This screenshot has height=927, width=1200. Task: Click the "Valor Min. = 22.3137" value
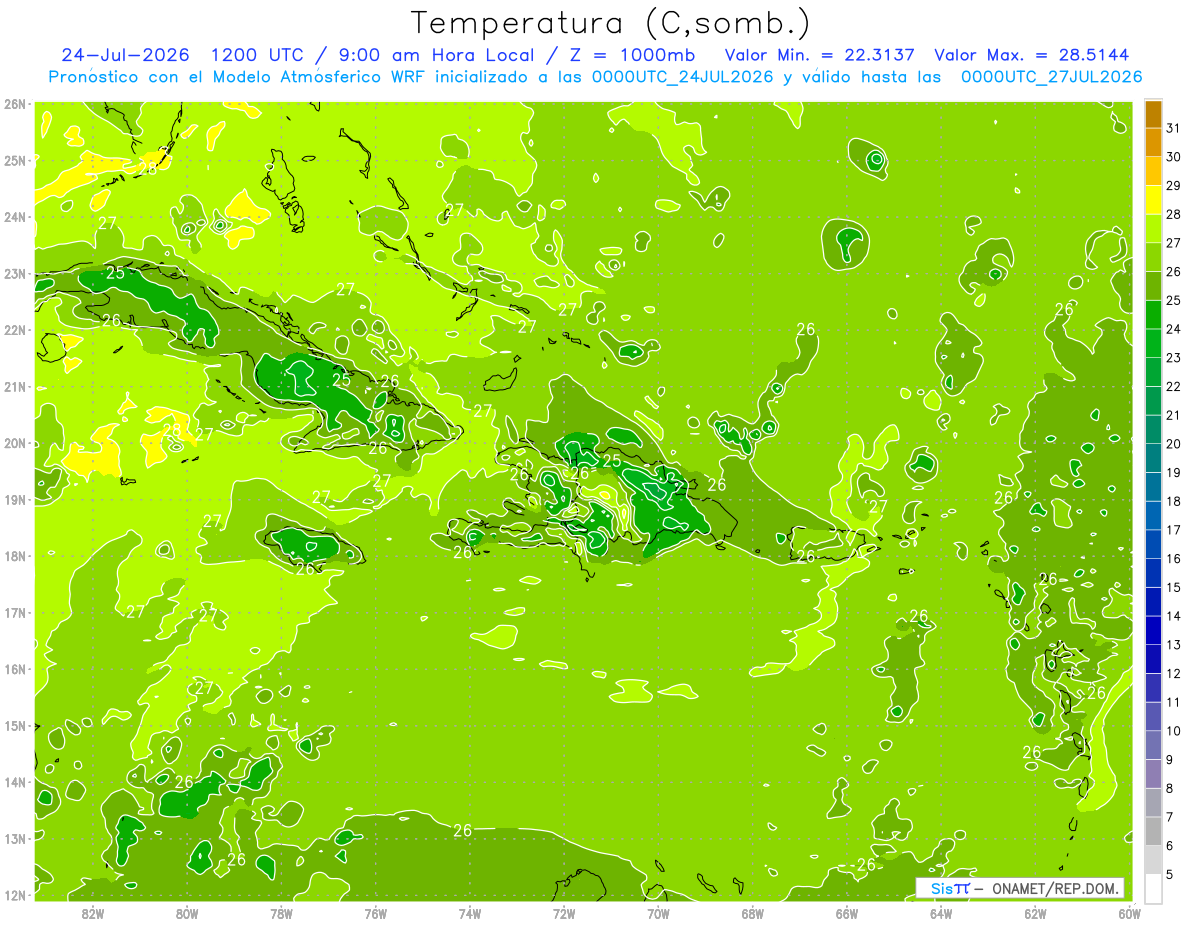tap(821, 55)
